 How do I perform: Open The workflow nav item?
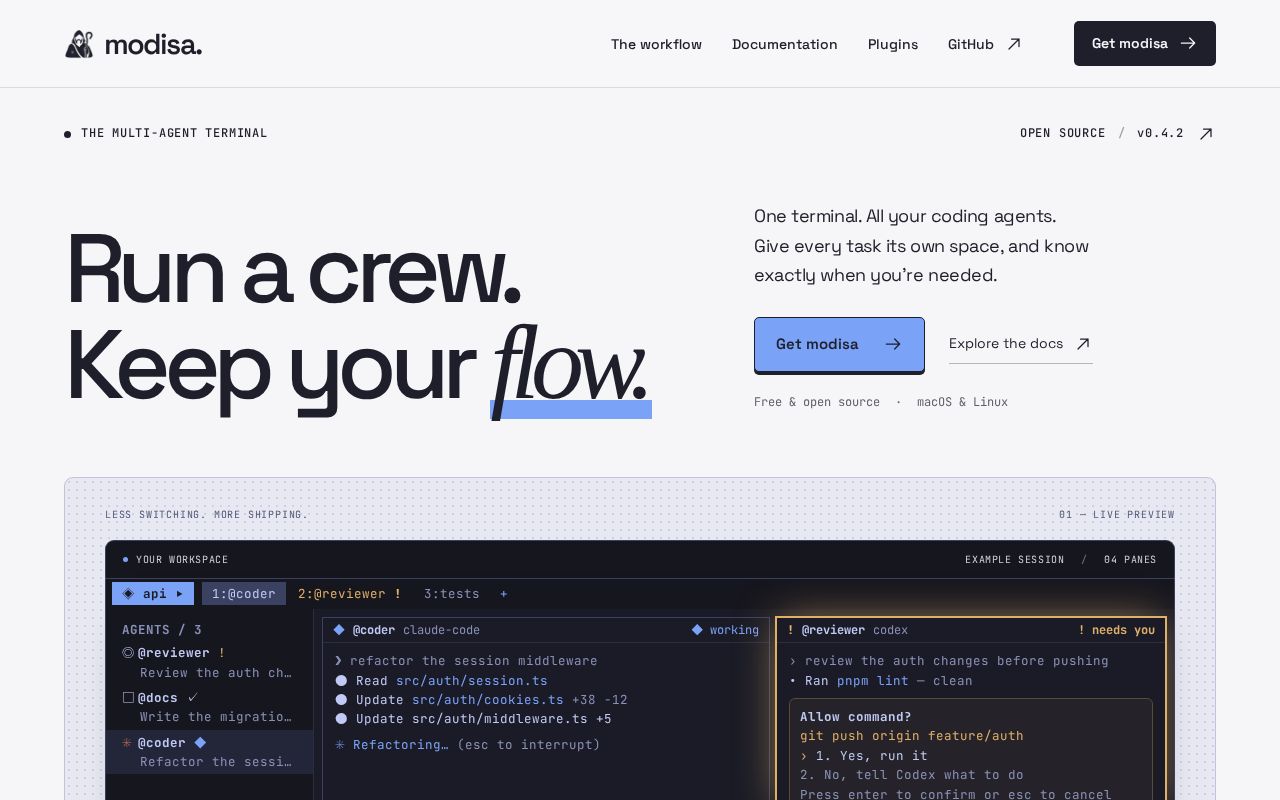point(656,44)
